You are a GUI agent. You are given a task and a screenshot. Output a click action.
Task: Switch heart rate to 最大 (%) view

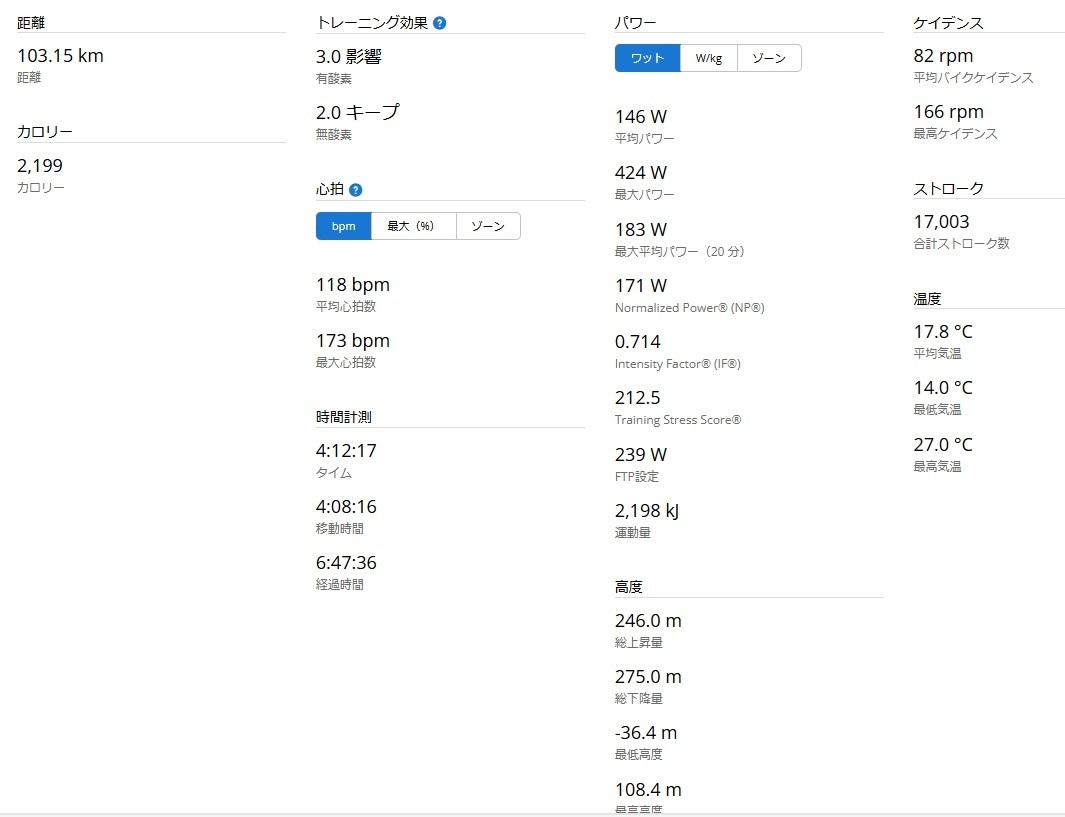pos(414,226)
